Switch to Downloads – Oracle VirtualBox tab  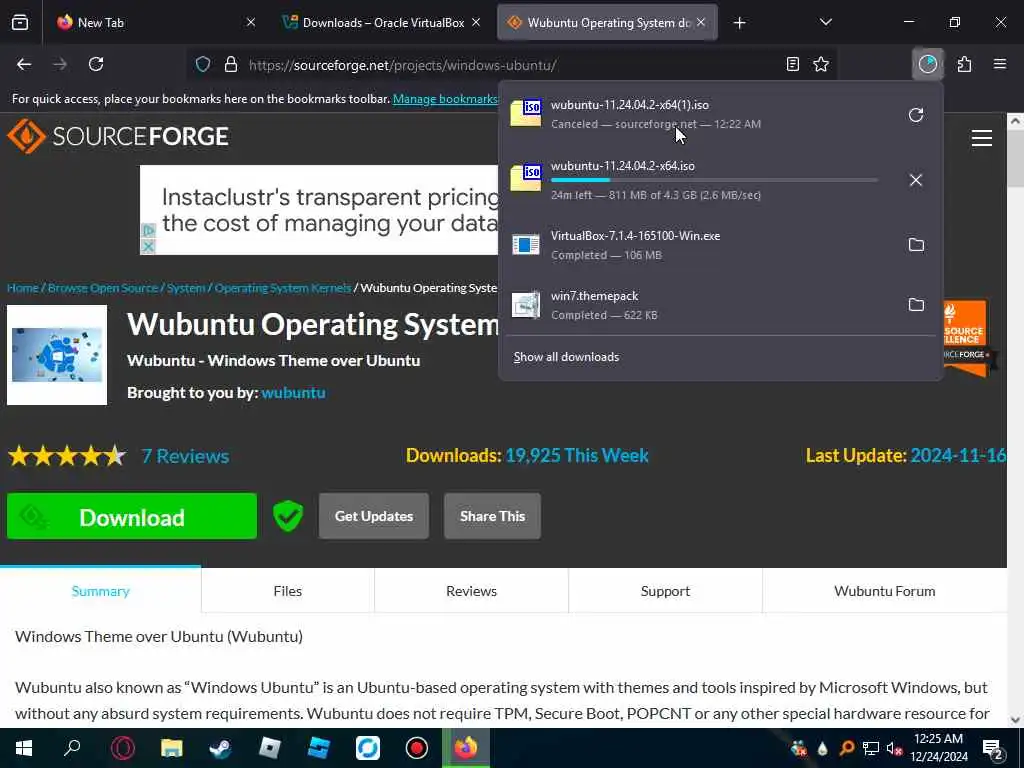tap(382, 22)
